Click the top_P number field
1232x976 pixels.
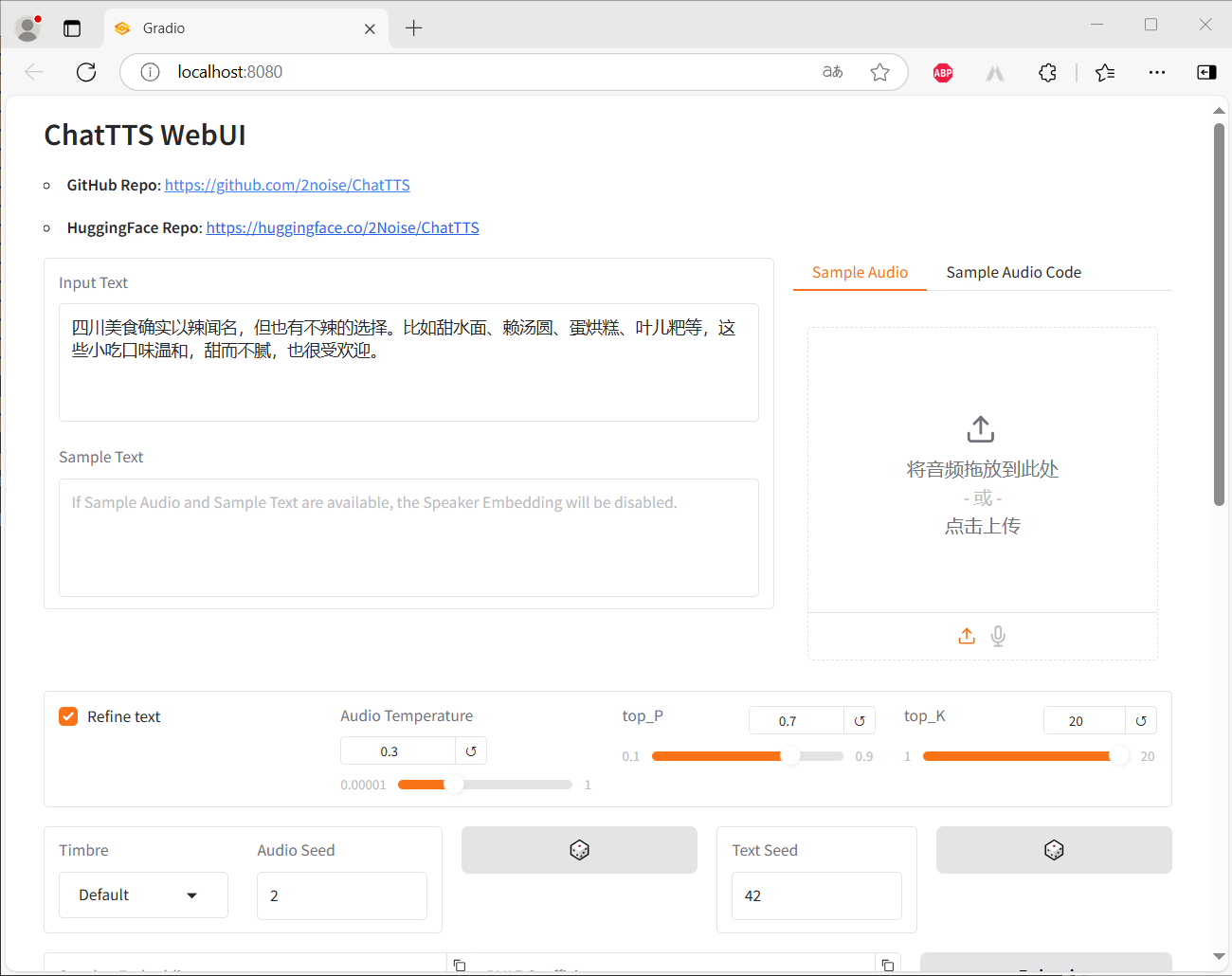point(796,721)
